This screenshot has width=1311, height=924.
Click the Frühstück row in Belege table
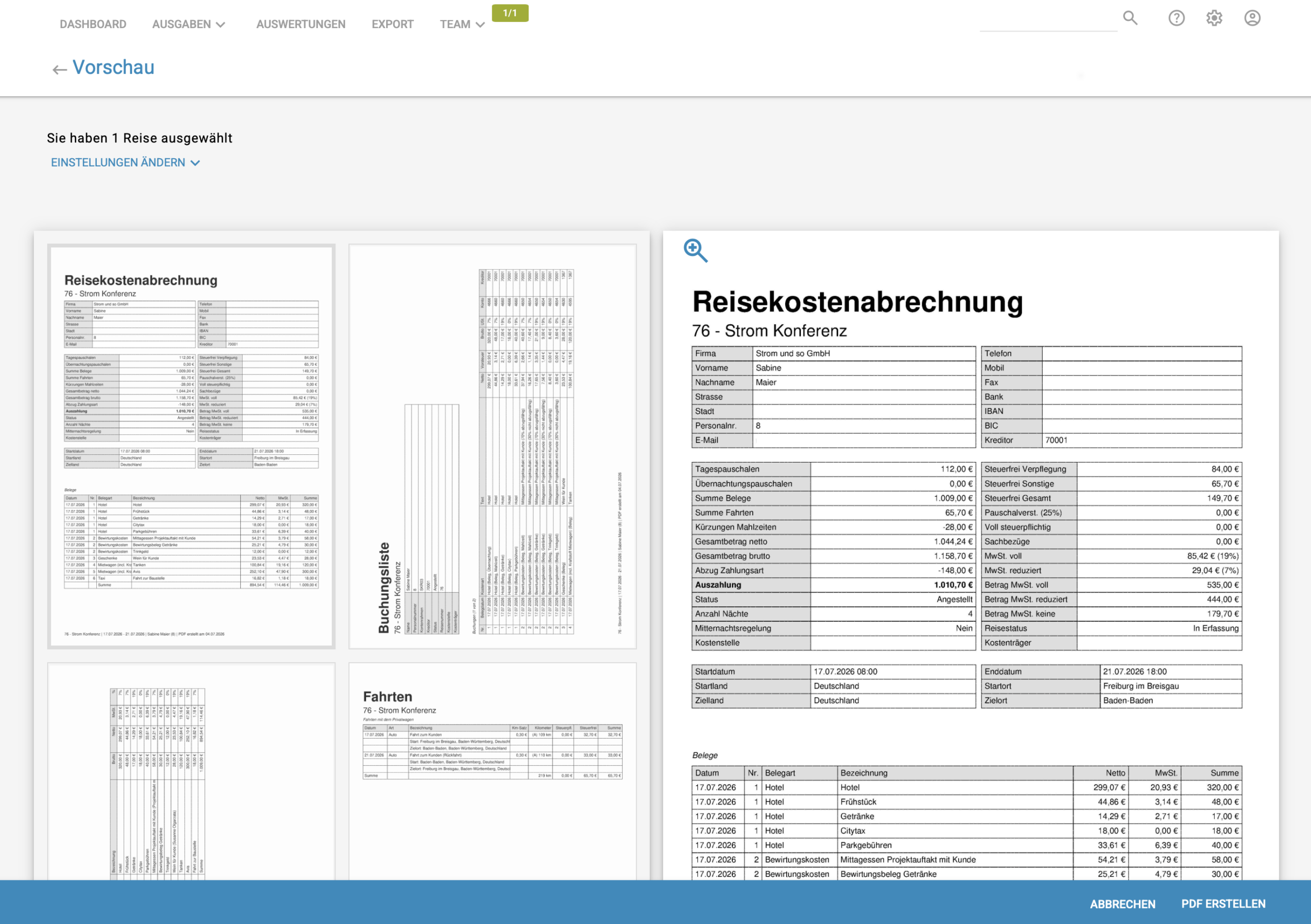pyautogui.click(x=966, y=802)
